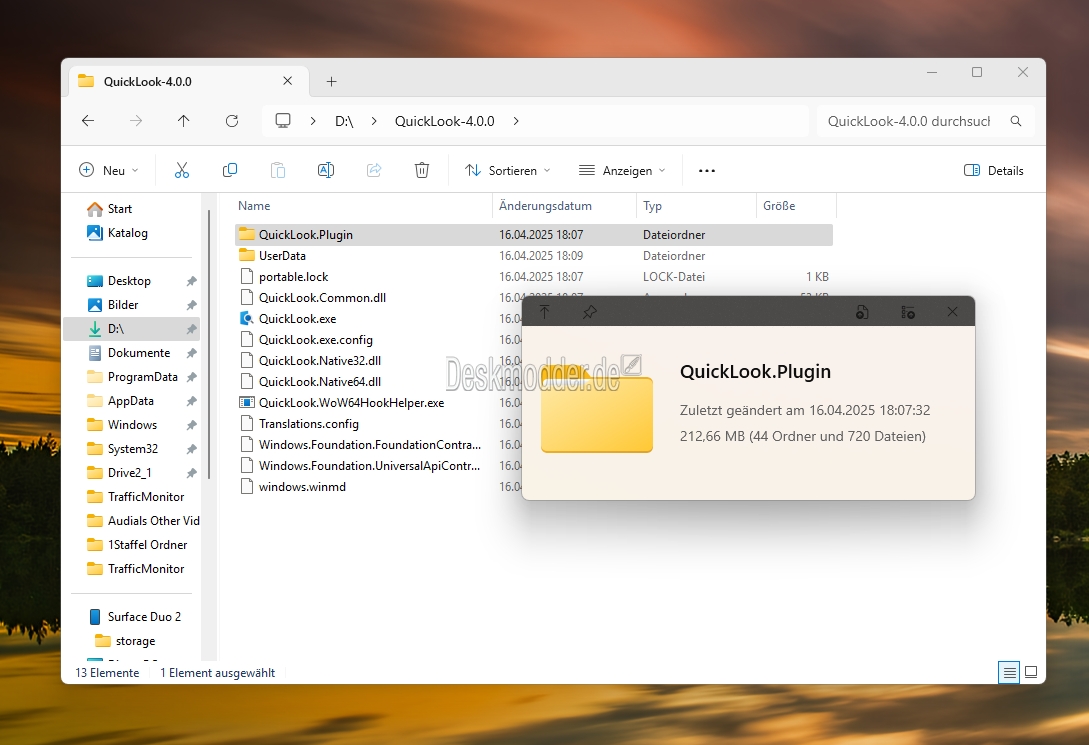Pin the QuickLook preview window

pyautogui.click(x=590, y=312)
